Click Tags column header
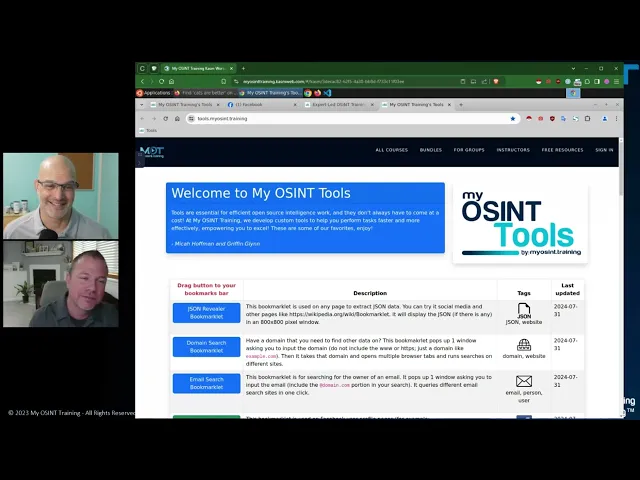640x480 pixels. (524, 293)
